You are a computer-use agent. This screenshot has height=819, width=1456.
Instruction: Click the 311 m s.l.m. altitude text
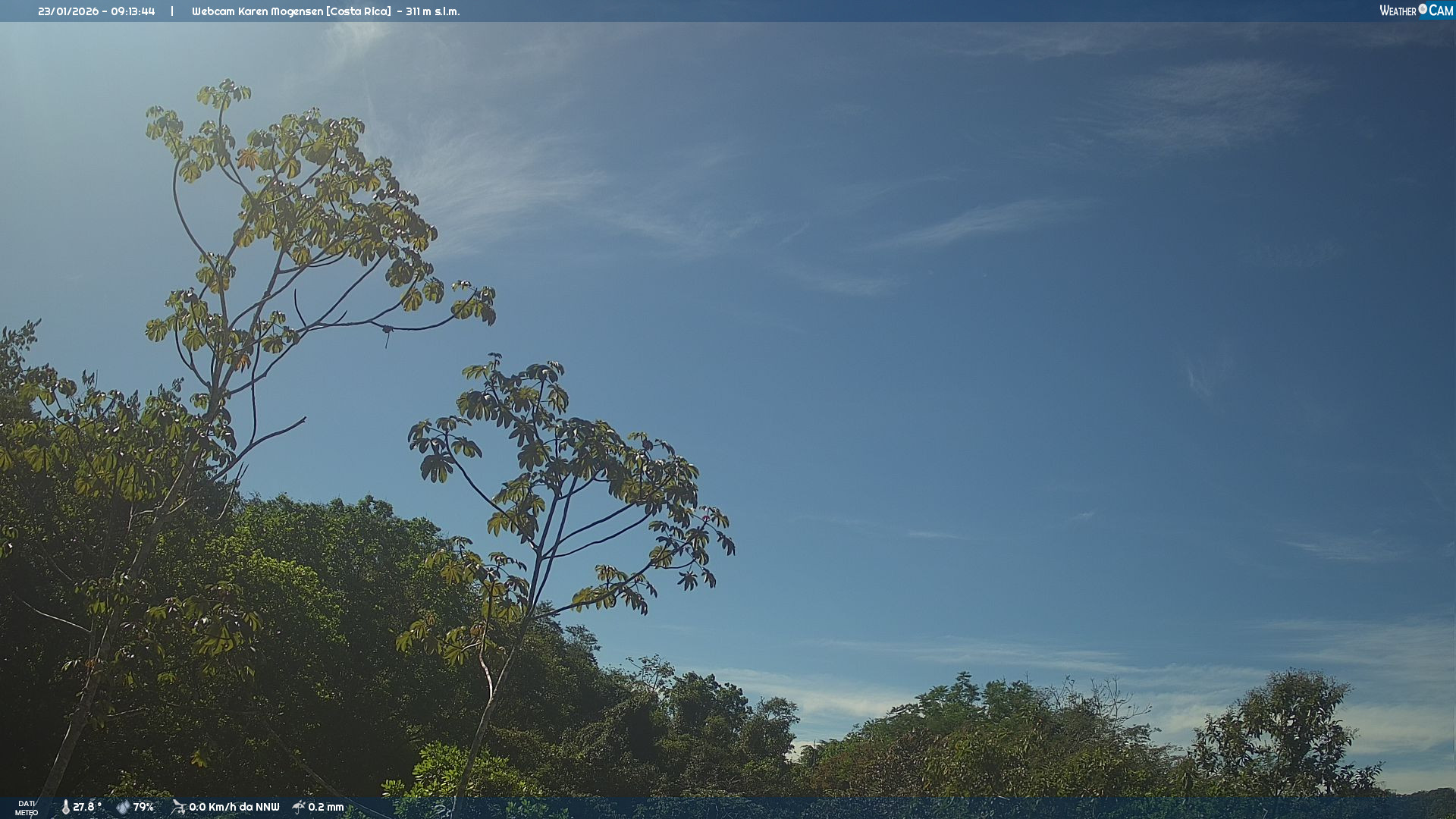432,11
